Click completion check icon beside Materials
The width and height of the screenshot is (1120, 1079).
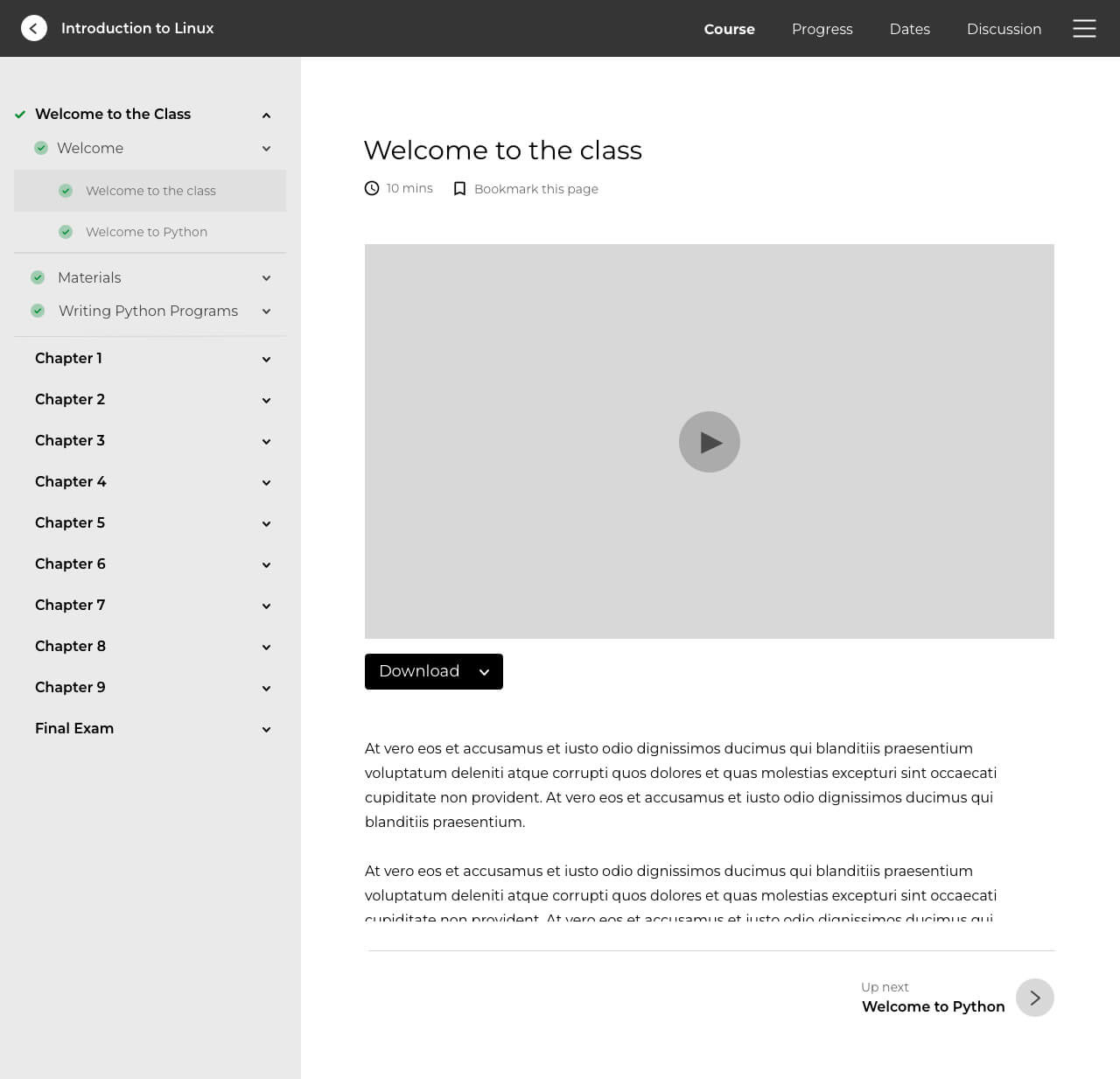point(38,277)
